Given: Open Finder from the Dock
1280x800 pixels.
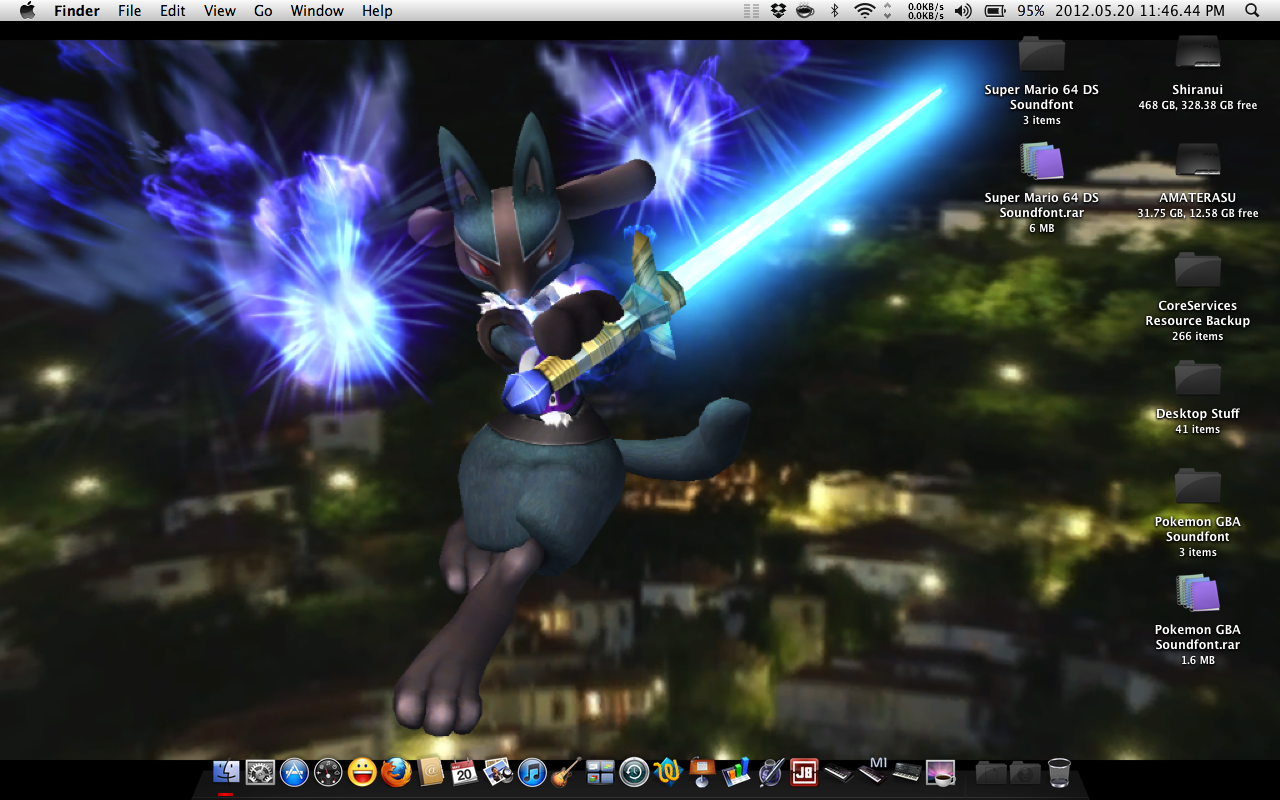Looking at the screenshot, I should pos(226,772).
